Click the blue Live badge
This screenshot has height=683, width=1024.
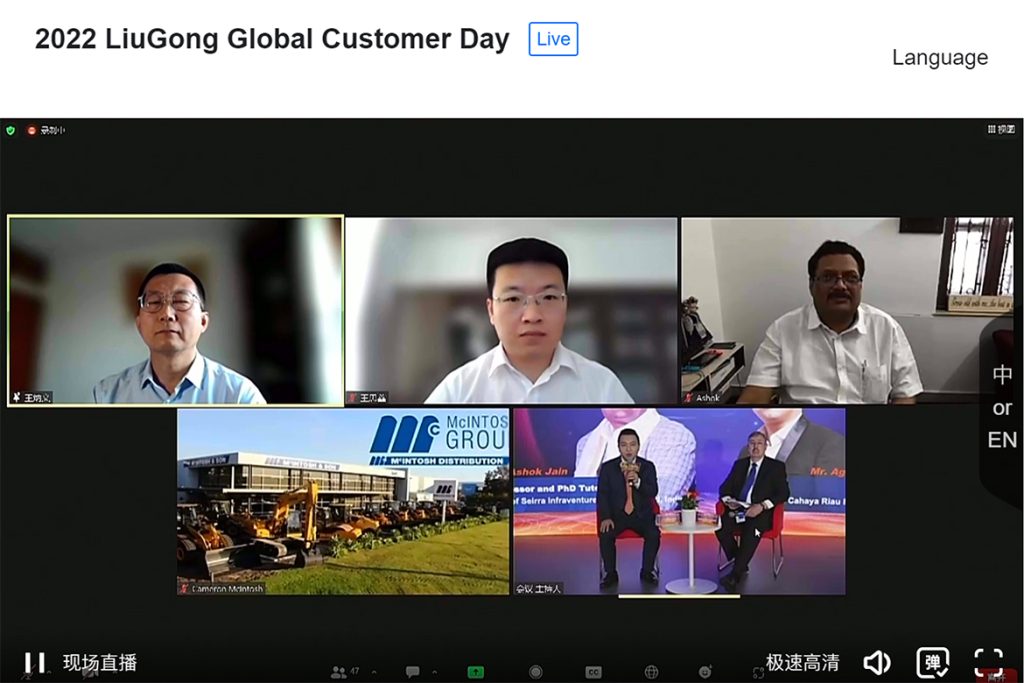tap(551, 39)
